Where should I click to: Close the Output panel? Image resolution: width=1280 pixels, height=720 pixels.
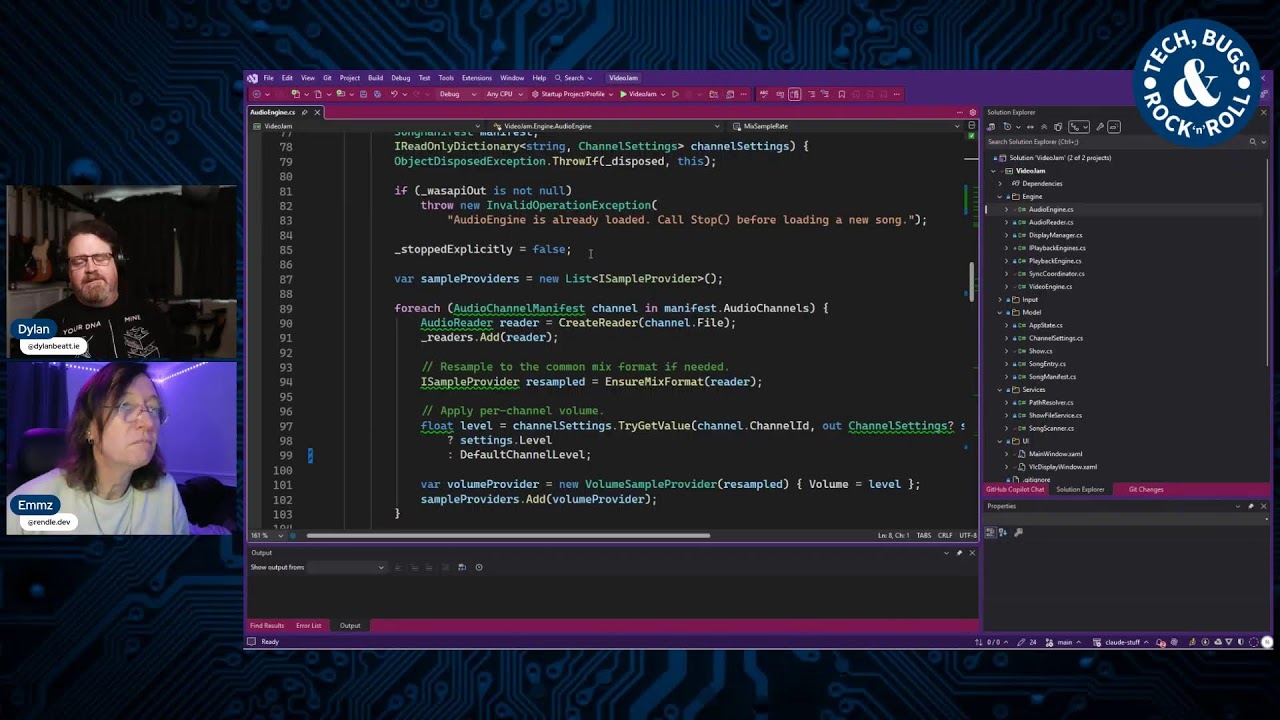tap(971, 553)
